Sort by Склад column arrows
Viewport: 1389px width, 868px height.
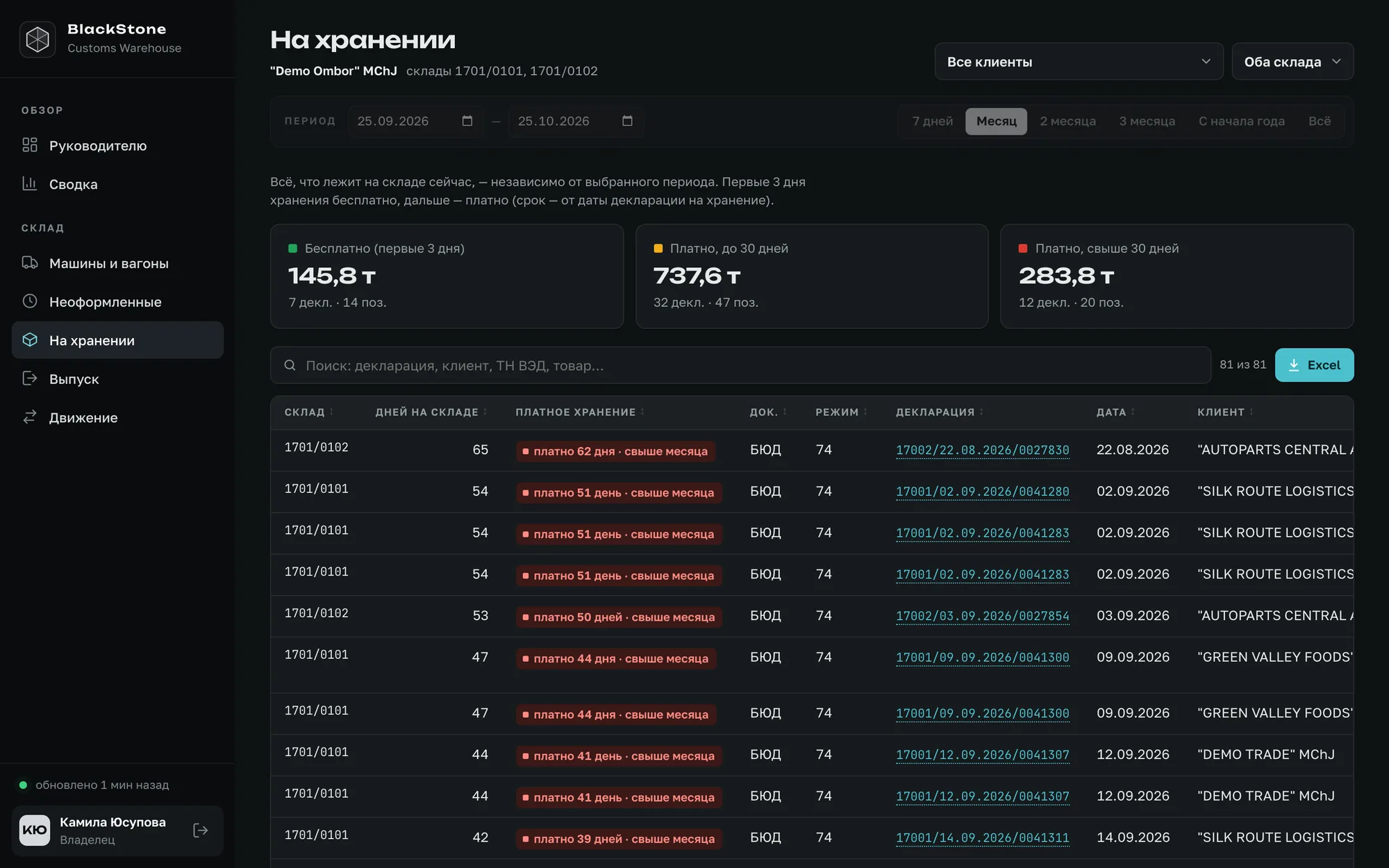331,412
